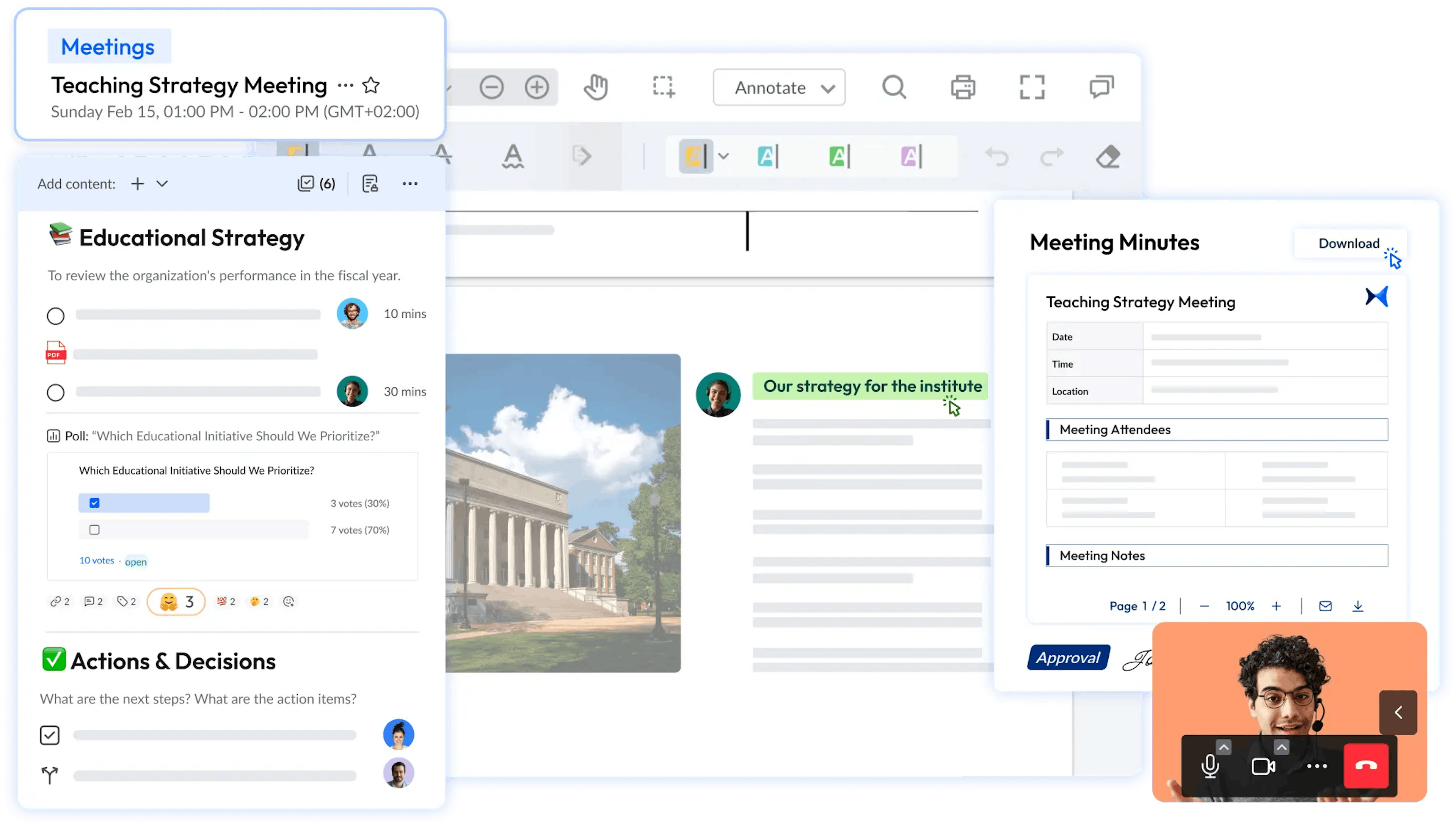This screenshot has height=826, width=1456.
Task: Open meeting title three-dot options
Action: click(x=345, y=86)
